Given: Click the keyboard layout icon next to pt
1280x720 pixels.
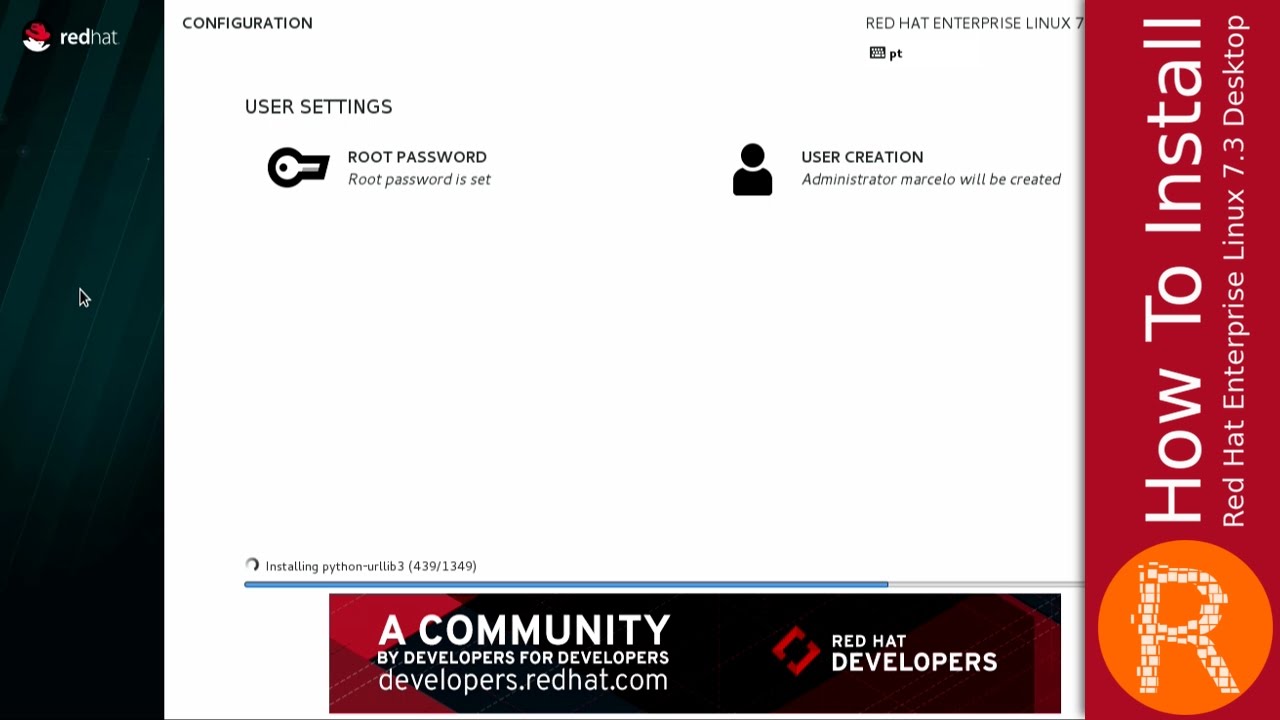Looking at the screenshot, I should (877, 53).
